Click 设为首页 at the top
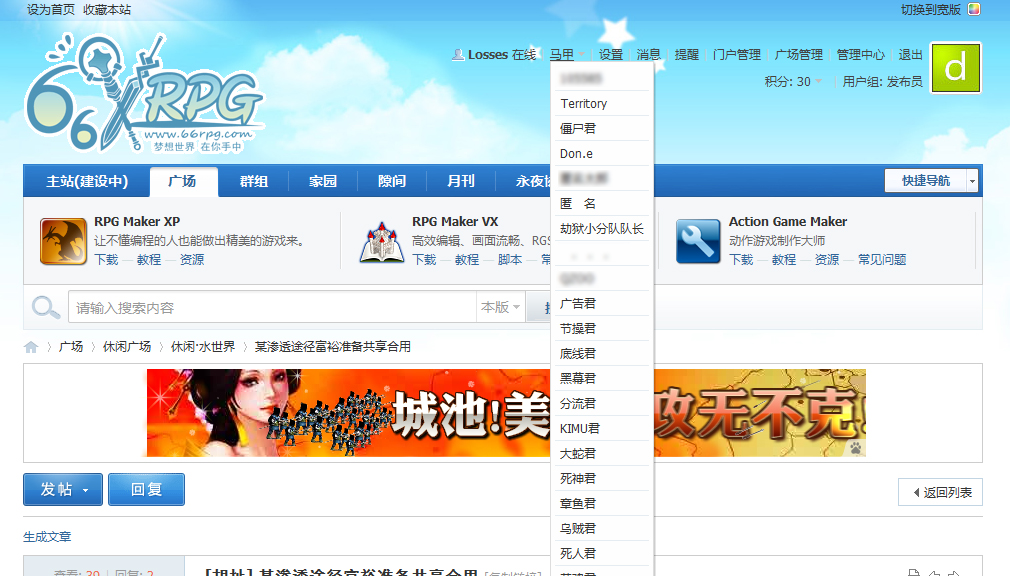1010x576 pixels. 51,10
